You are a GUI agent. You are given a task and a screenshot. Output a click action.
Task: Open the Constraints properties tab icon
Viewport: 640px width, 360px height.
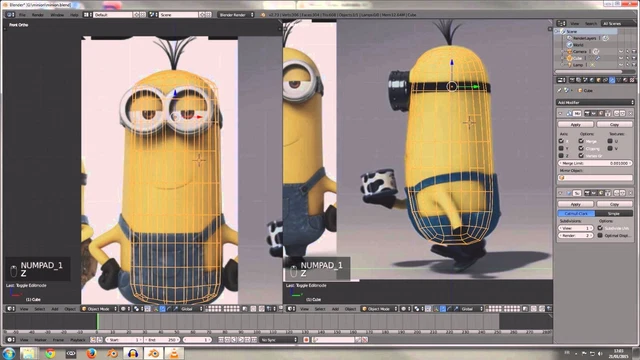click(x=605, y=80)
